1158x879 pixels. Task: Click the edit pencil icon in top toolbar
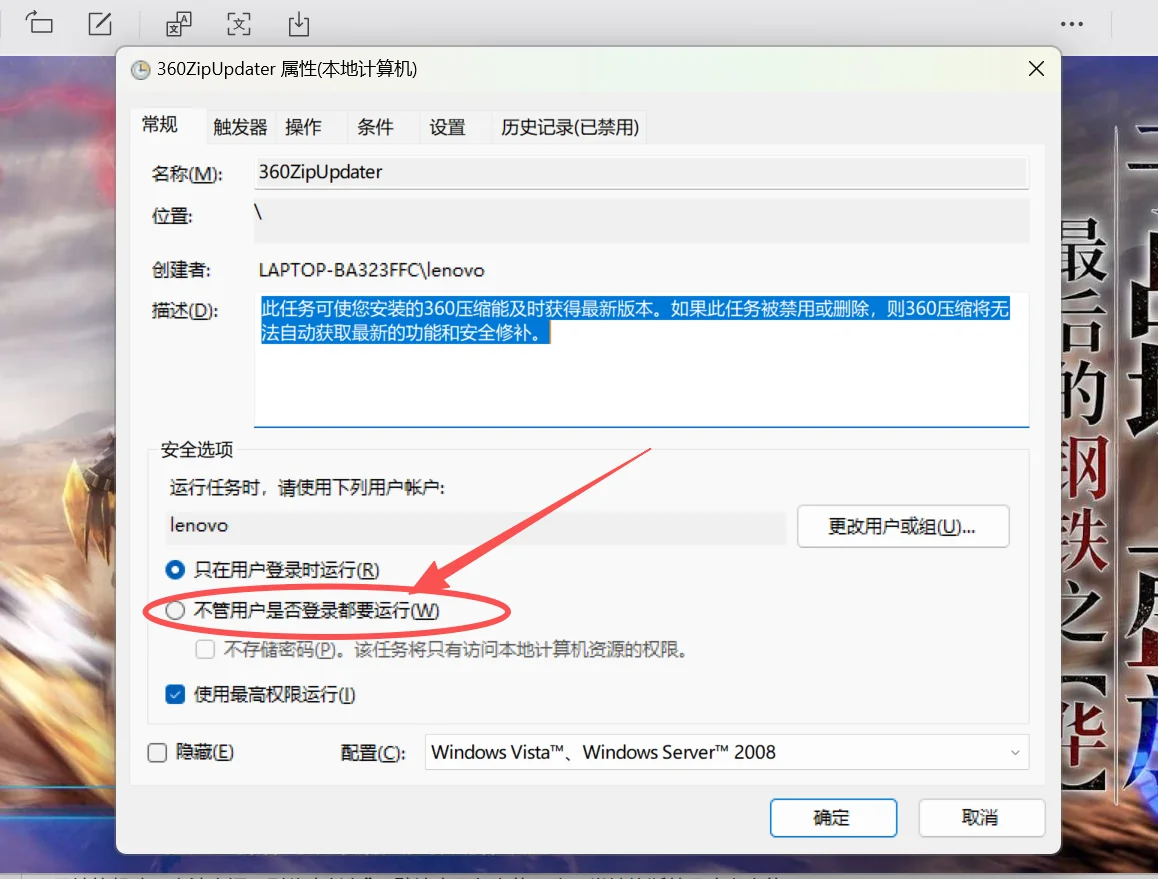[x=100, y=24]
